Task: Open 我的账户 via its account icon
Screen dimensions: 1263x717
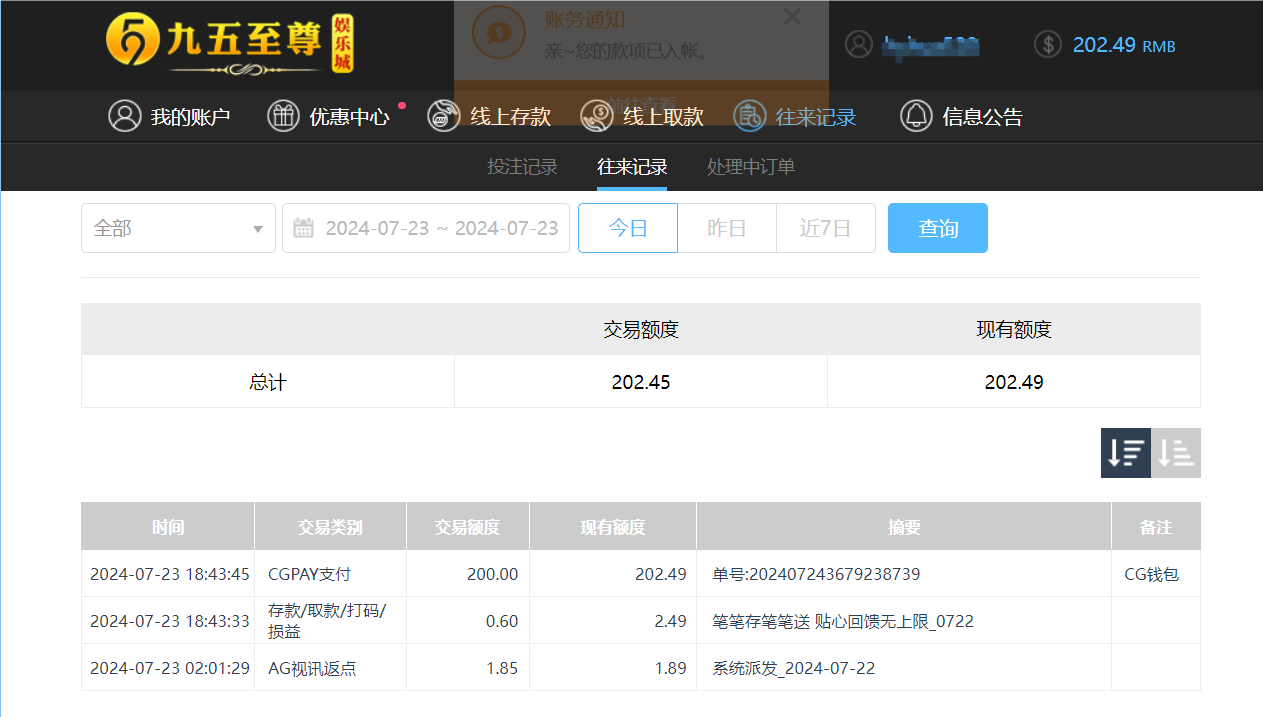Action: [124, 116]
